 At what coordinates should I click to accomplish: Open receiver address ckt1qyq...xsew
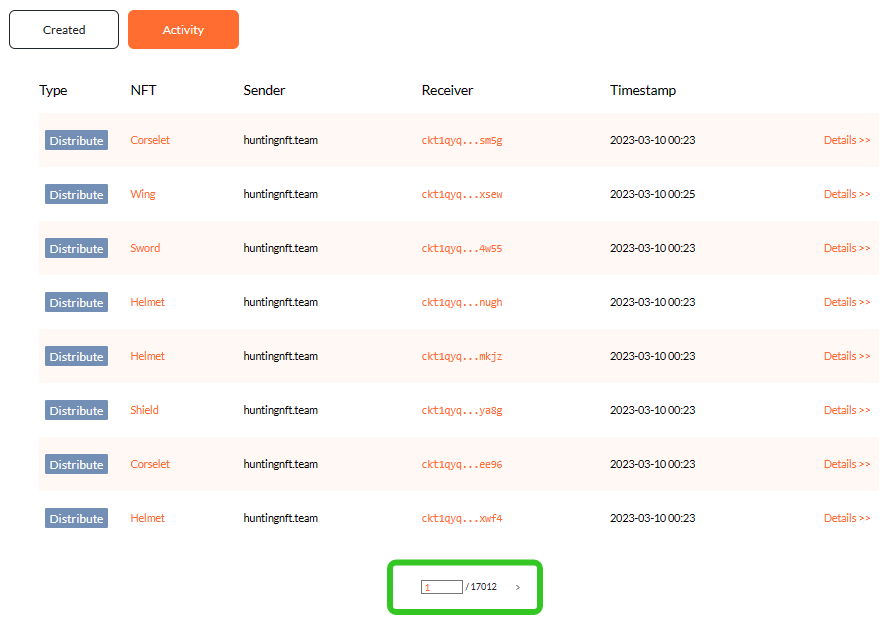[x=461, y=194]
